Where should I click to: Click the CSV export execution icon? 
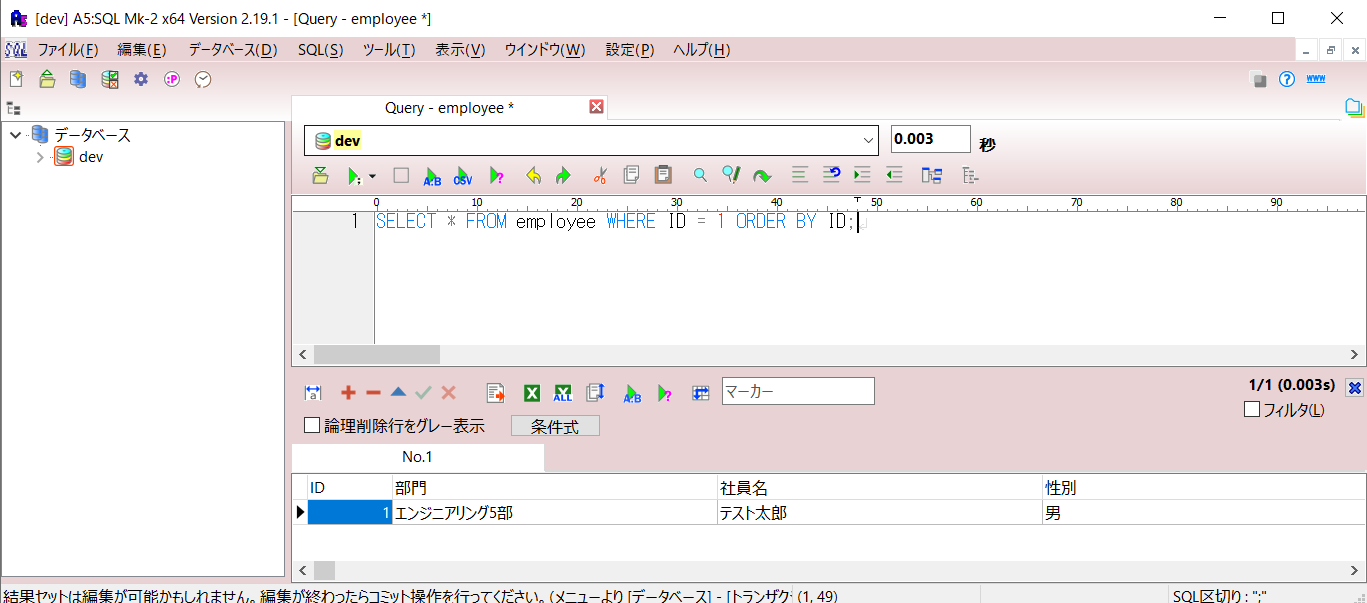coord(463,176)
